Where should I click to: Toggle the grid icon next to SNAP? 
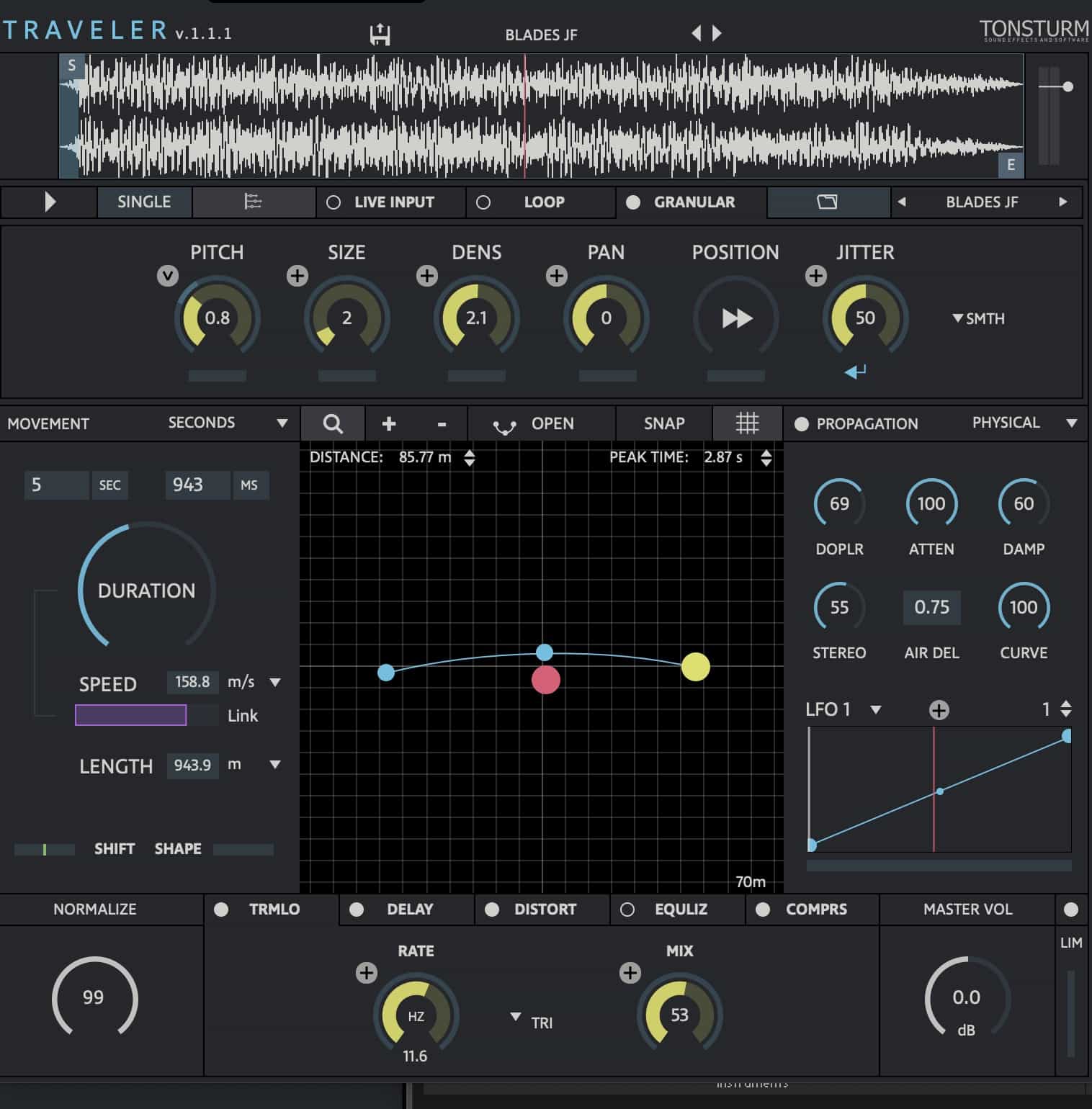tap(746, 423)
